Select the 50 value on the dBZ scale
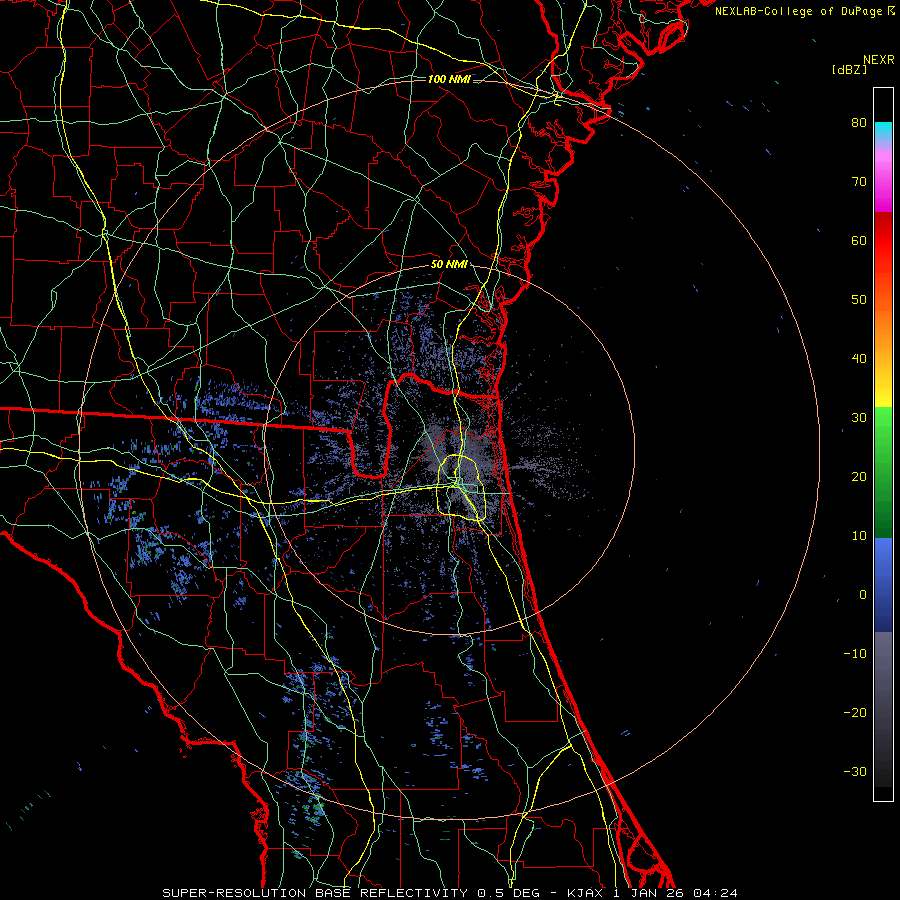Image resolution: width=900 pixels, height=900 pixels. coord(859,300)
